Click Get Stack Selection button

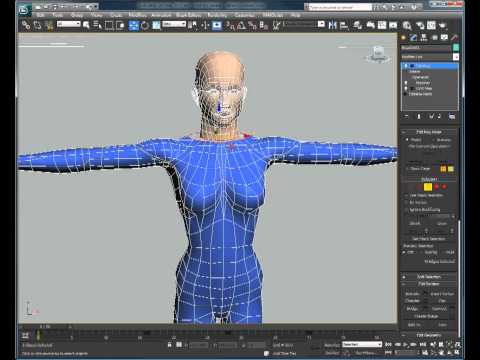(429, 239)
